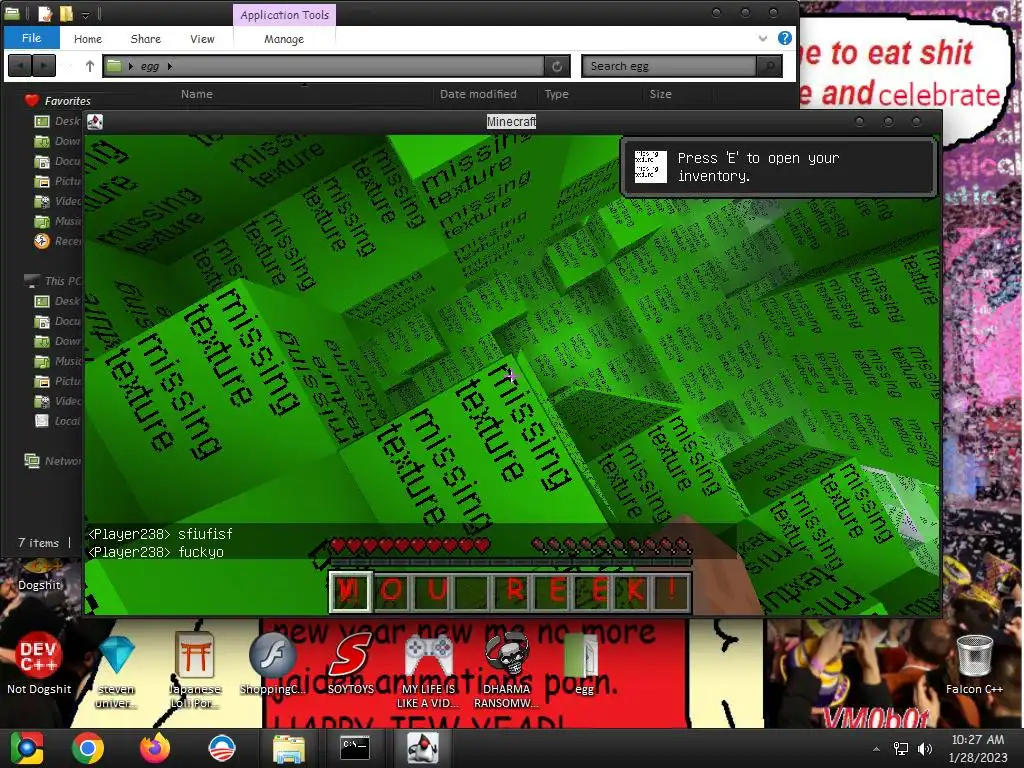Image resolution: width=1024 pixels, height=768 pixels.
Task: Select the Application Tools tab header
Action: coord(284,14)
